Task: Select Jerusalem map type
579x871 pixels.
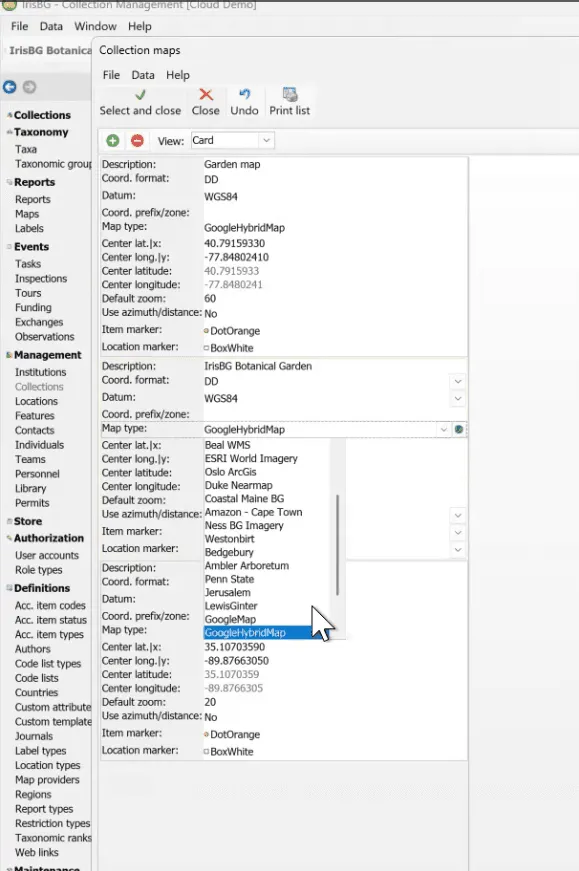Action: [227, 592]
